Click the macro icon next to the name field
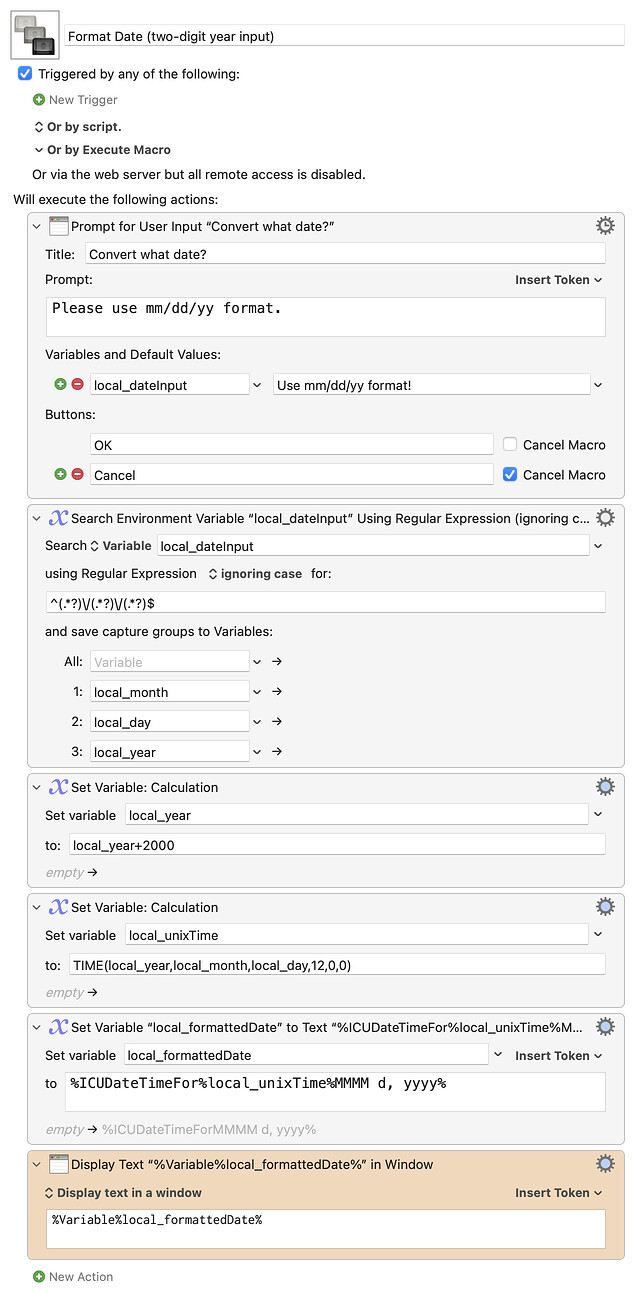 35,35
